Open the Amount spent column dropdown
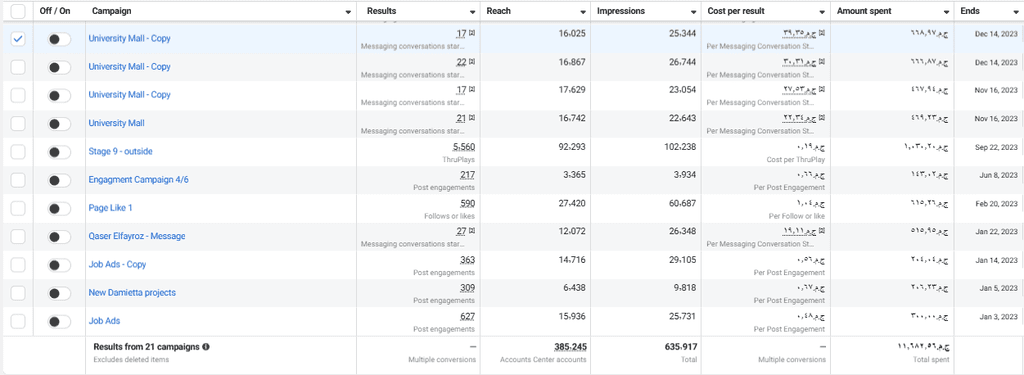The height and width of the screenshot is (375, 1024). tap(946, 12)
